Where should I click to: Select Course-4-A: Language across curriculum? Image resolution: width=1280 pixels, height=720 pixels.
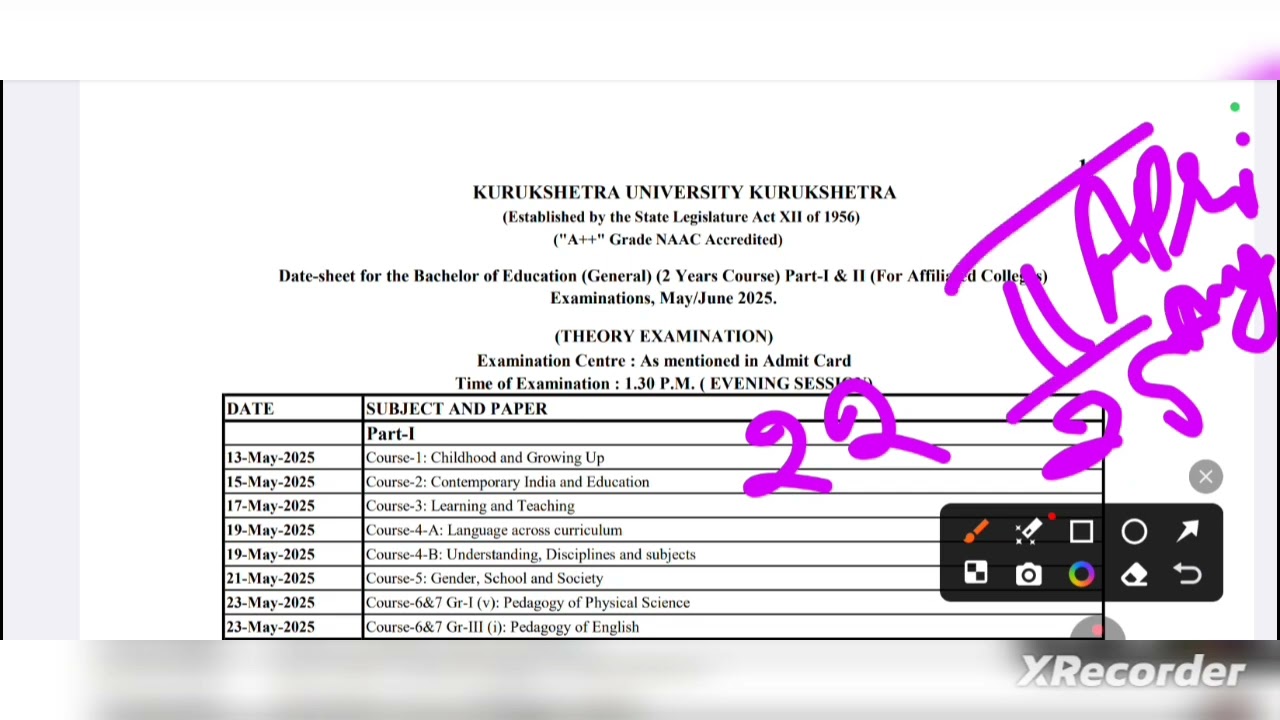[494, 530]
